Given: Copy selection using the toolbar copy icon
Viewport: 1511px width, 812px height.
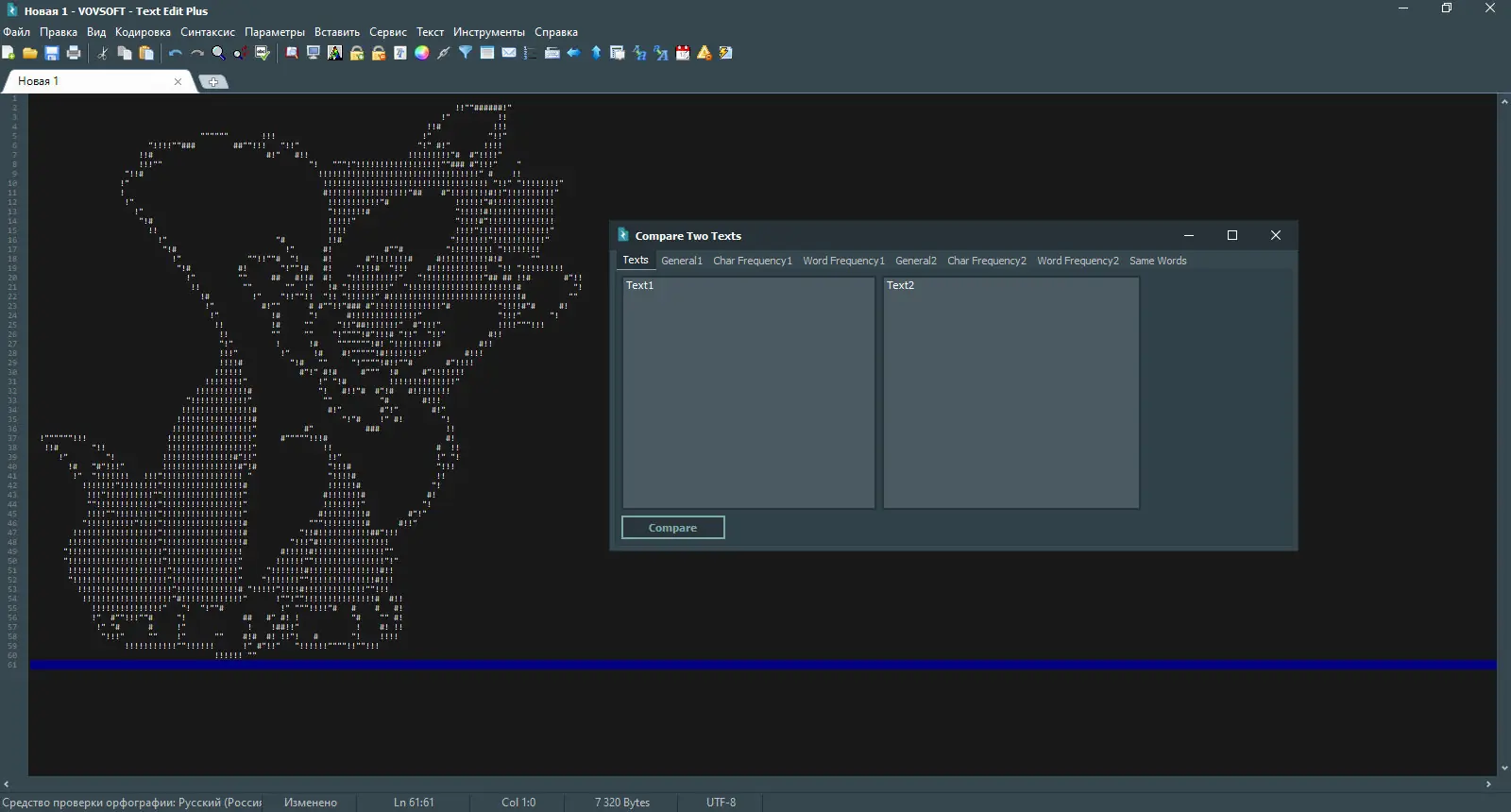Looking at the screenshot, I should click(x=125, y=53).
